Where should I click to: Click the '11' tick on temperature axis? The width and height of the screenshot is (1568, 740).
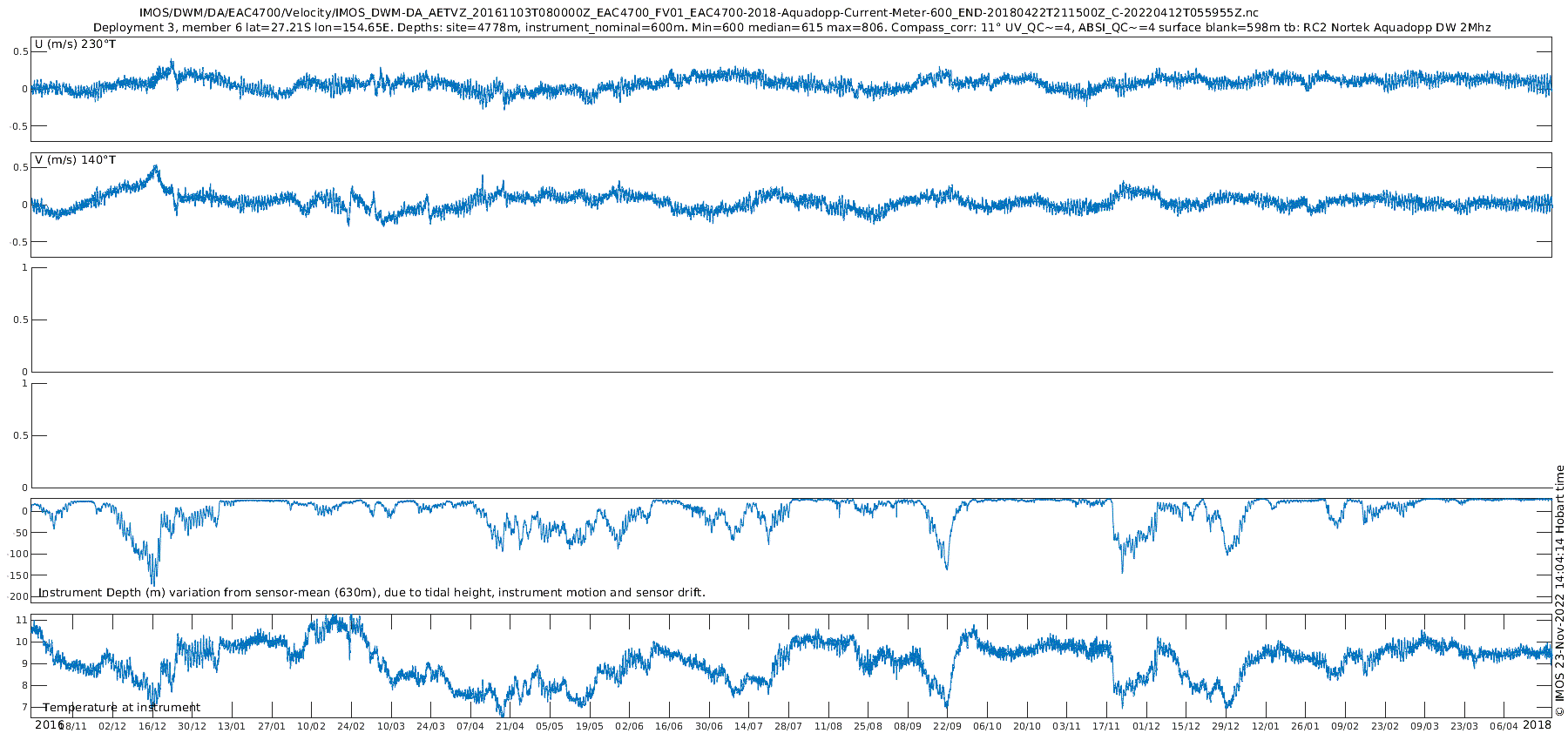22,620
